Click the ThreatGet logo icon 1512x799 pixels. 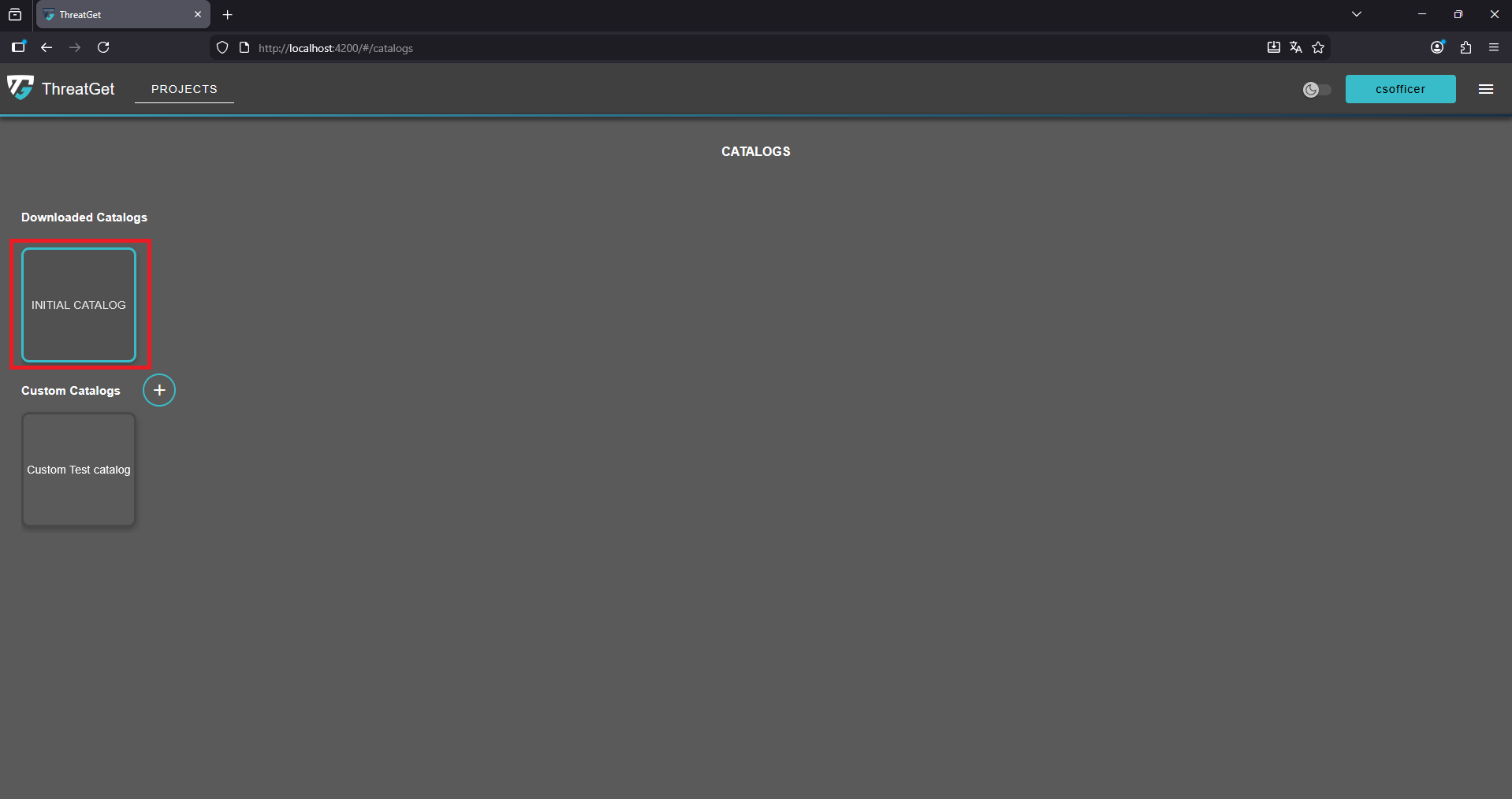tap(20, 87)
